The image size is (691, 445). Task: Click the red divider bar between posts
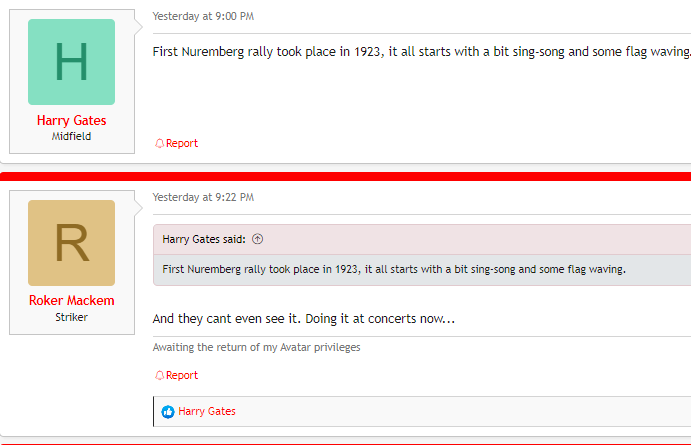point(346,176)
